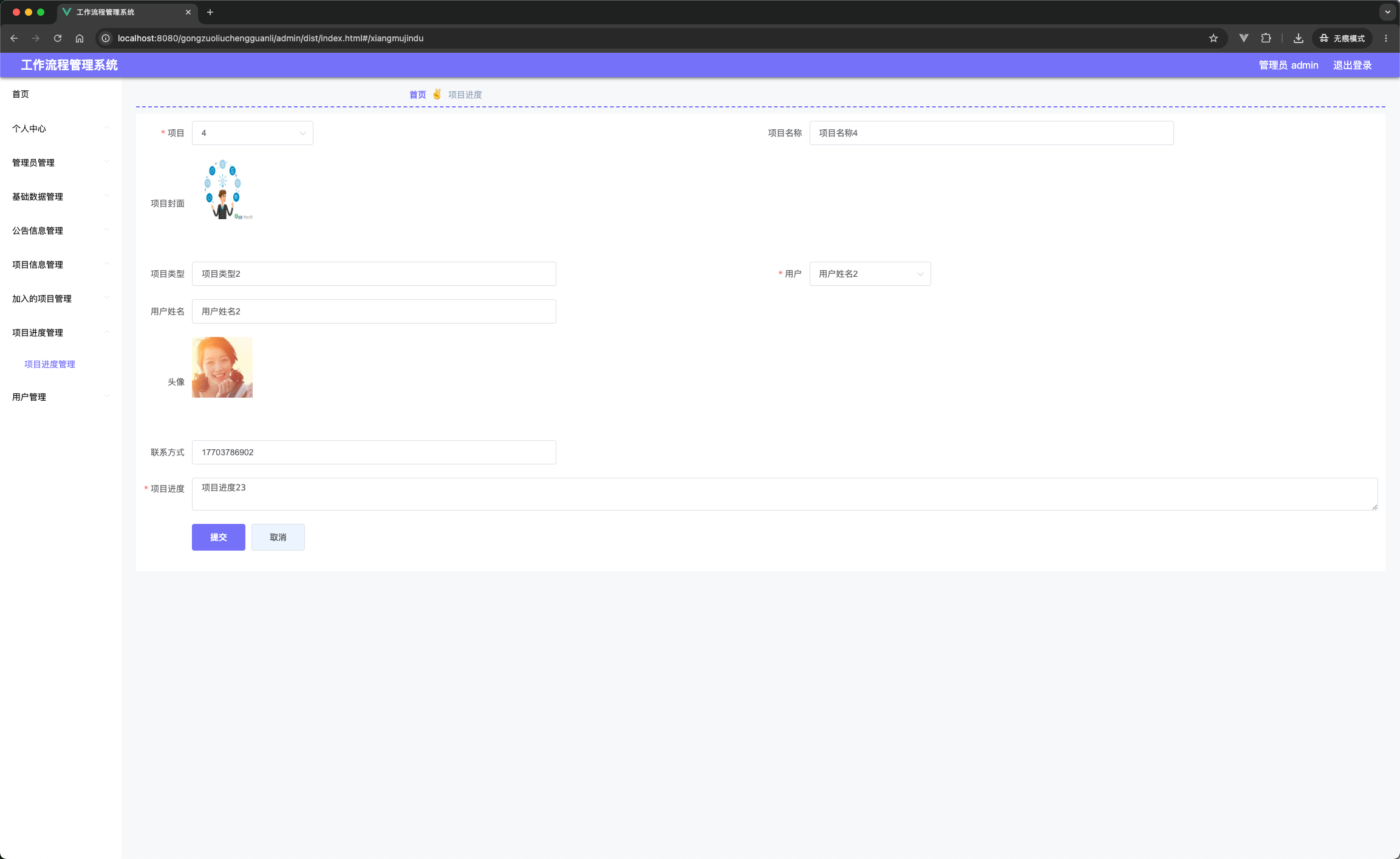Click the 提交 submit button
1400x859 pixels.
point(219,537)
